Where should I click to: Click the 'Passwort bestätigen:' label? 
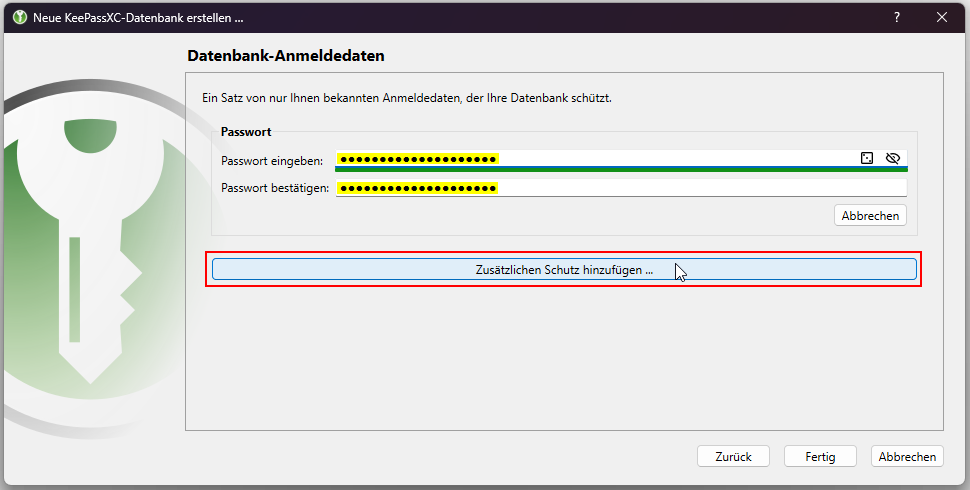tap(275, 188)
